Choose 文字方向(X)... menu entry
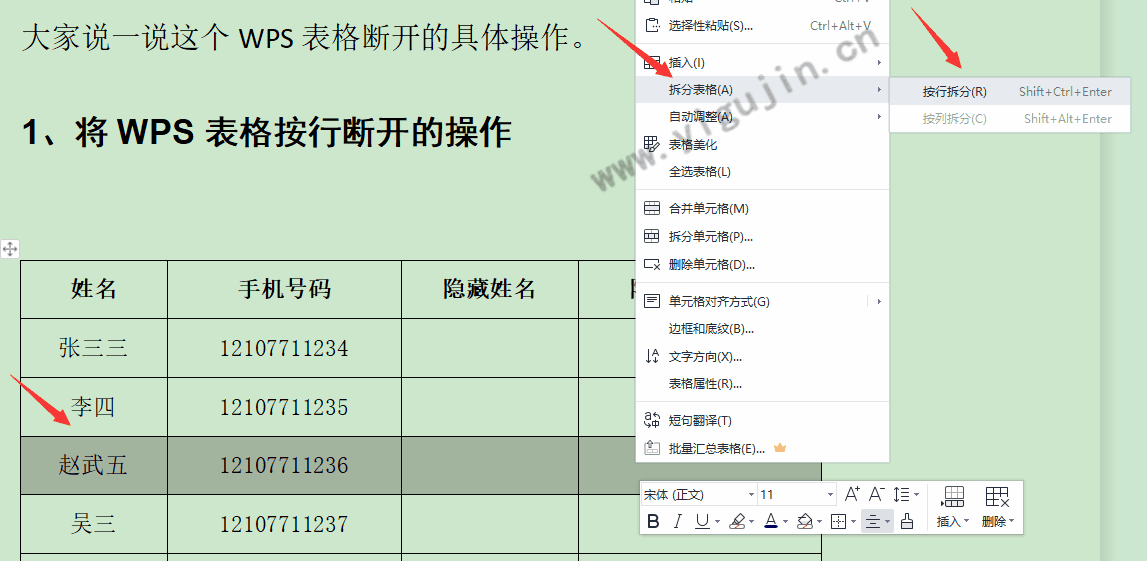 pyautogui.click(x=762, y=356)
